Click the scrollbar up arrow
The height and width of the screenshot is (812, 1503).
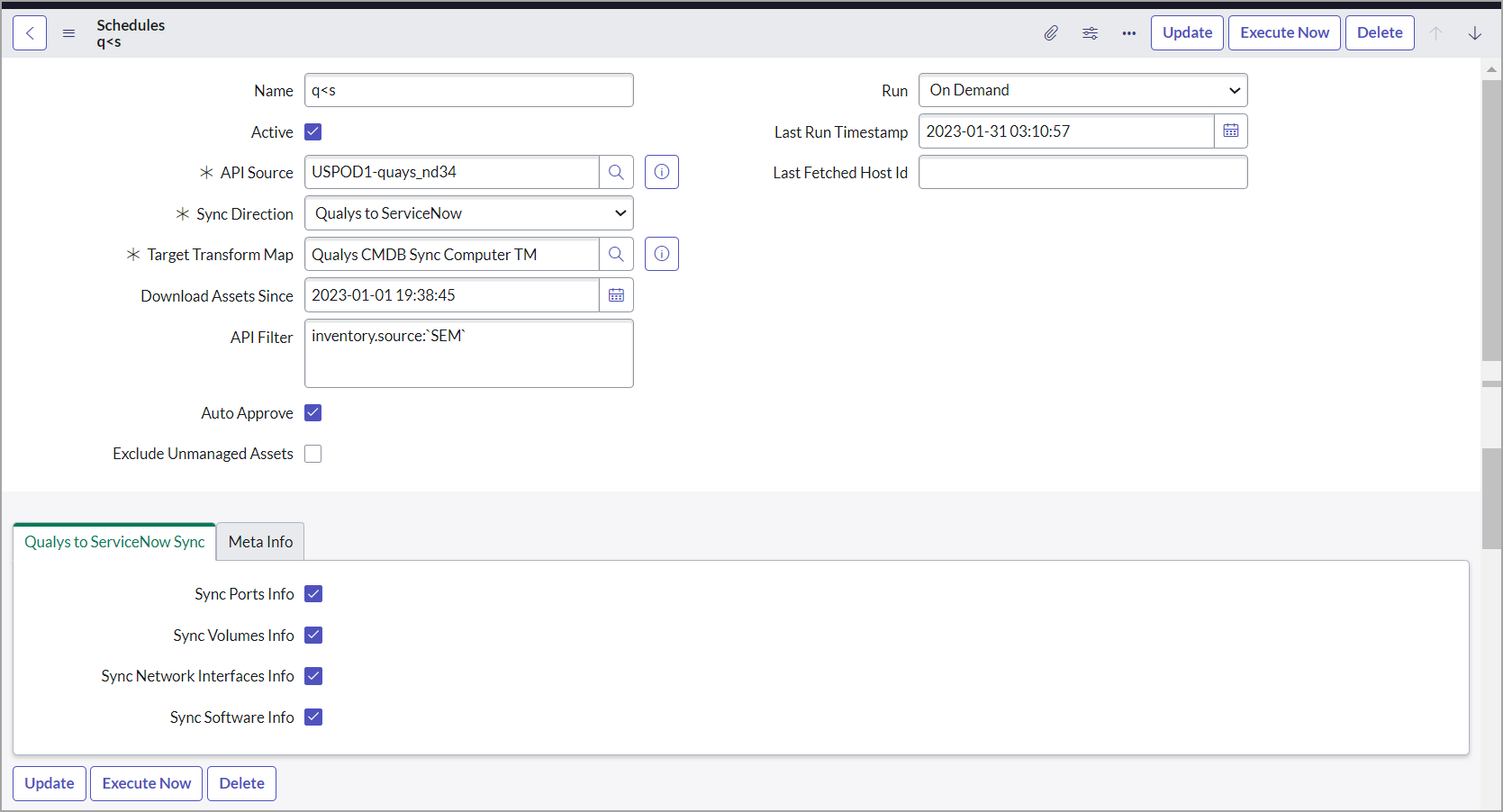click(x=1491, y=69)
